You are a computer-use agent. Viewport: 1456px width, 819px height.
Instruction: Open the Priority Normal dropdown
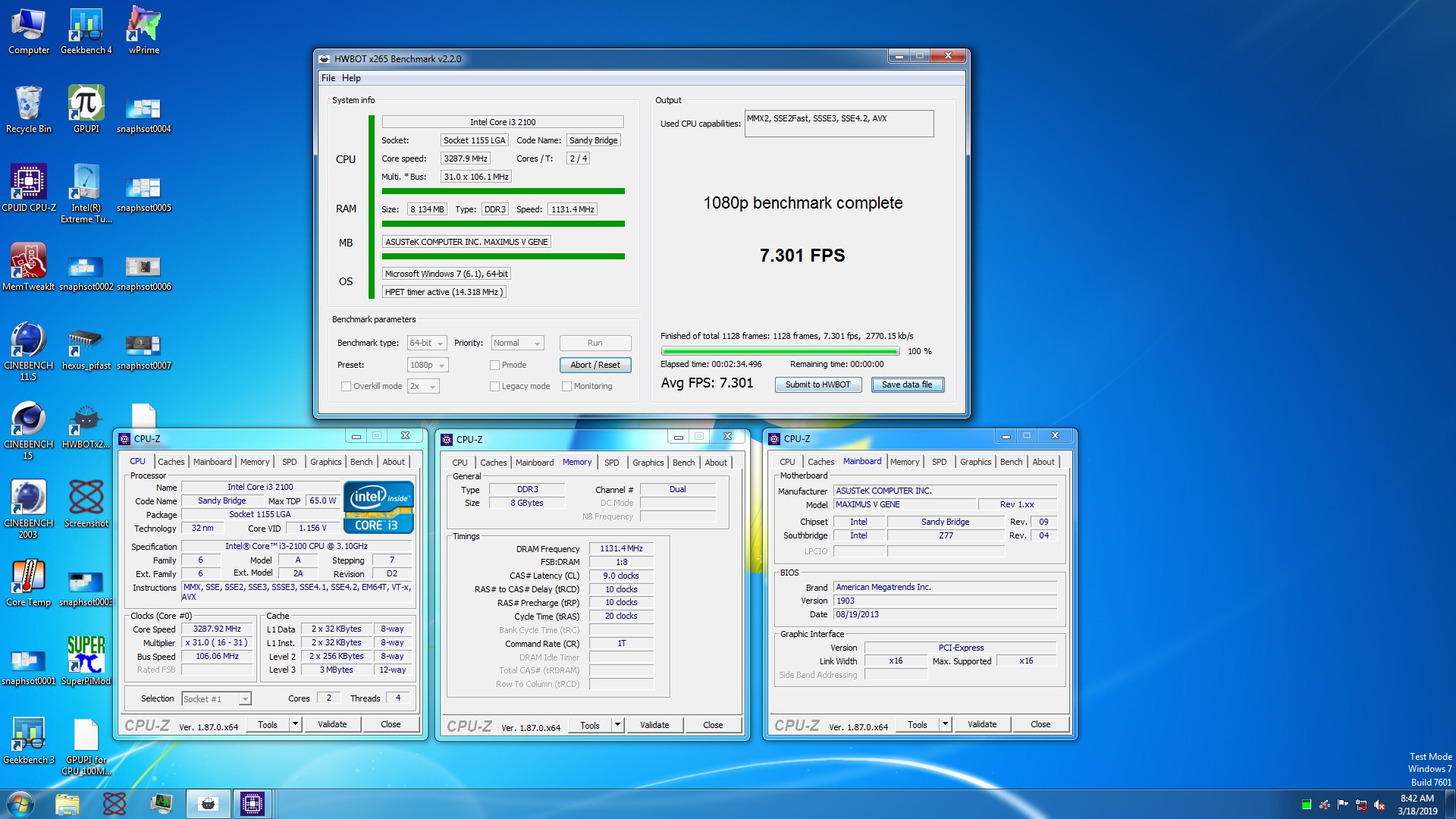(517, 343)
